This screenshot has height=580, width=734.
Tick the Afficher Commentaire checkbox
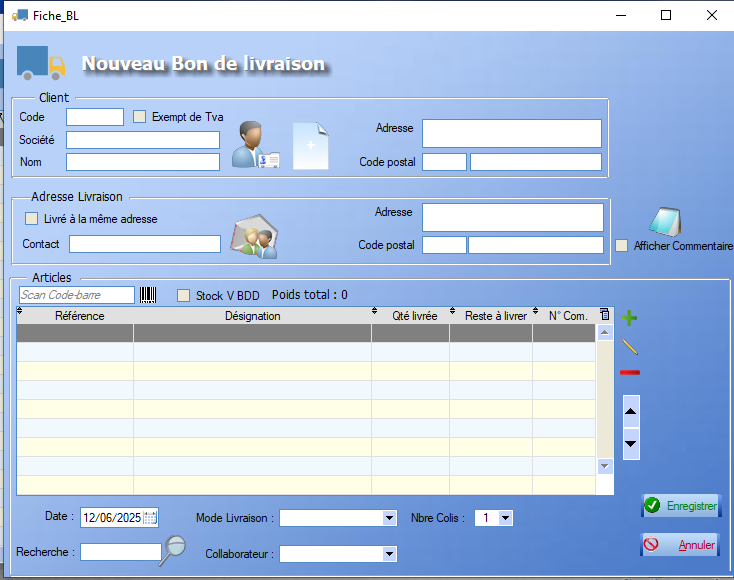coord(622,246)
